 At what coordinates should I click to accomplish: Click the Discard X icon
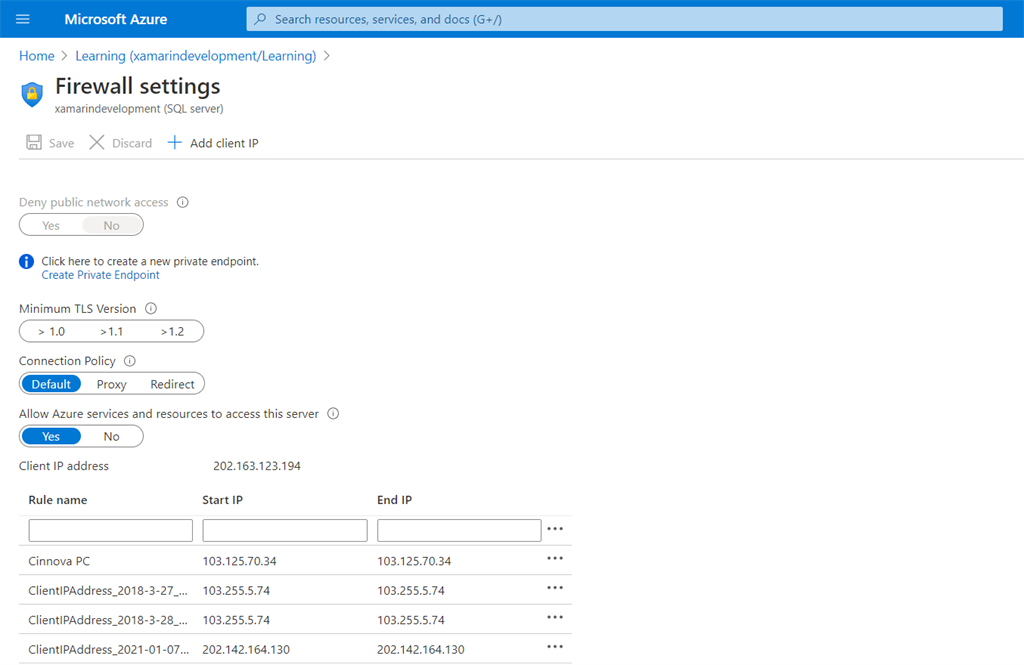click(97, 142)
